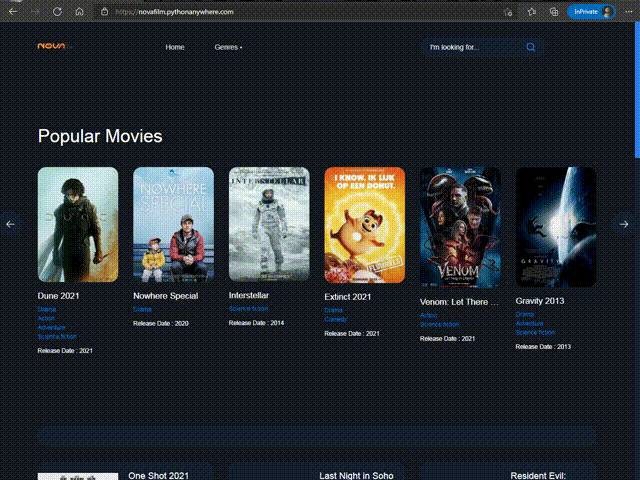Select Adventure genre under Dune 2021
This screenshot has width=640, height=480.
[x=51, y=327]
